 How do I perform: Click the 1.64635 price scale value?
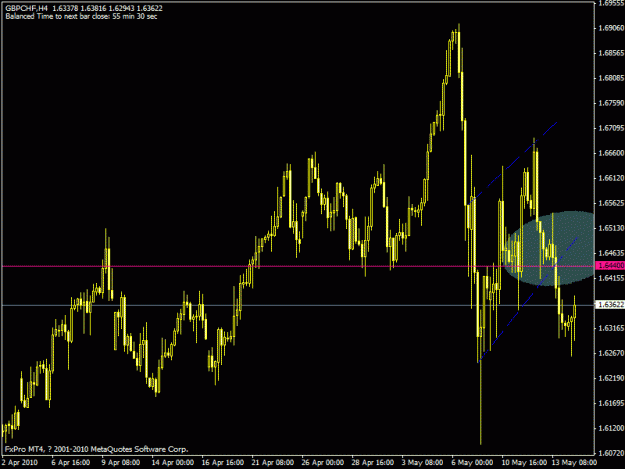611,253
